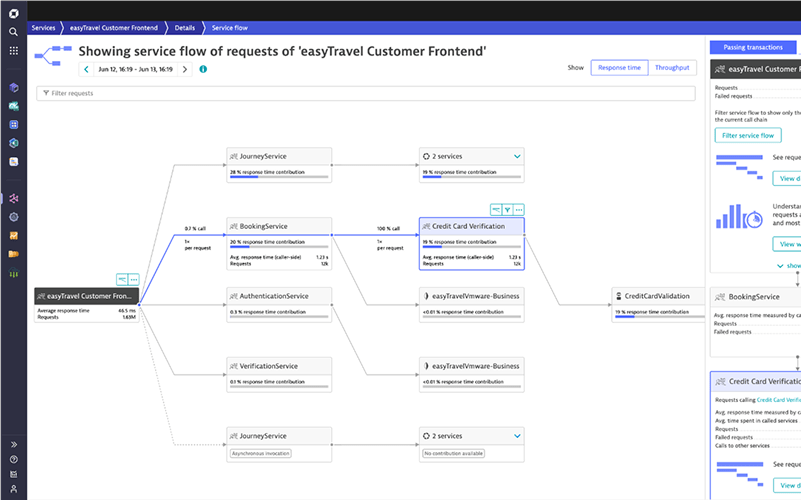Select the Passing transactions tab

(753, 47)
